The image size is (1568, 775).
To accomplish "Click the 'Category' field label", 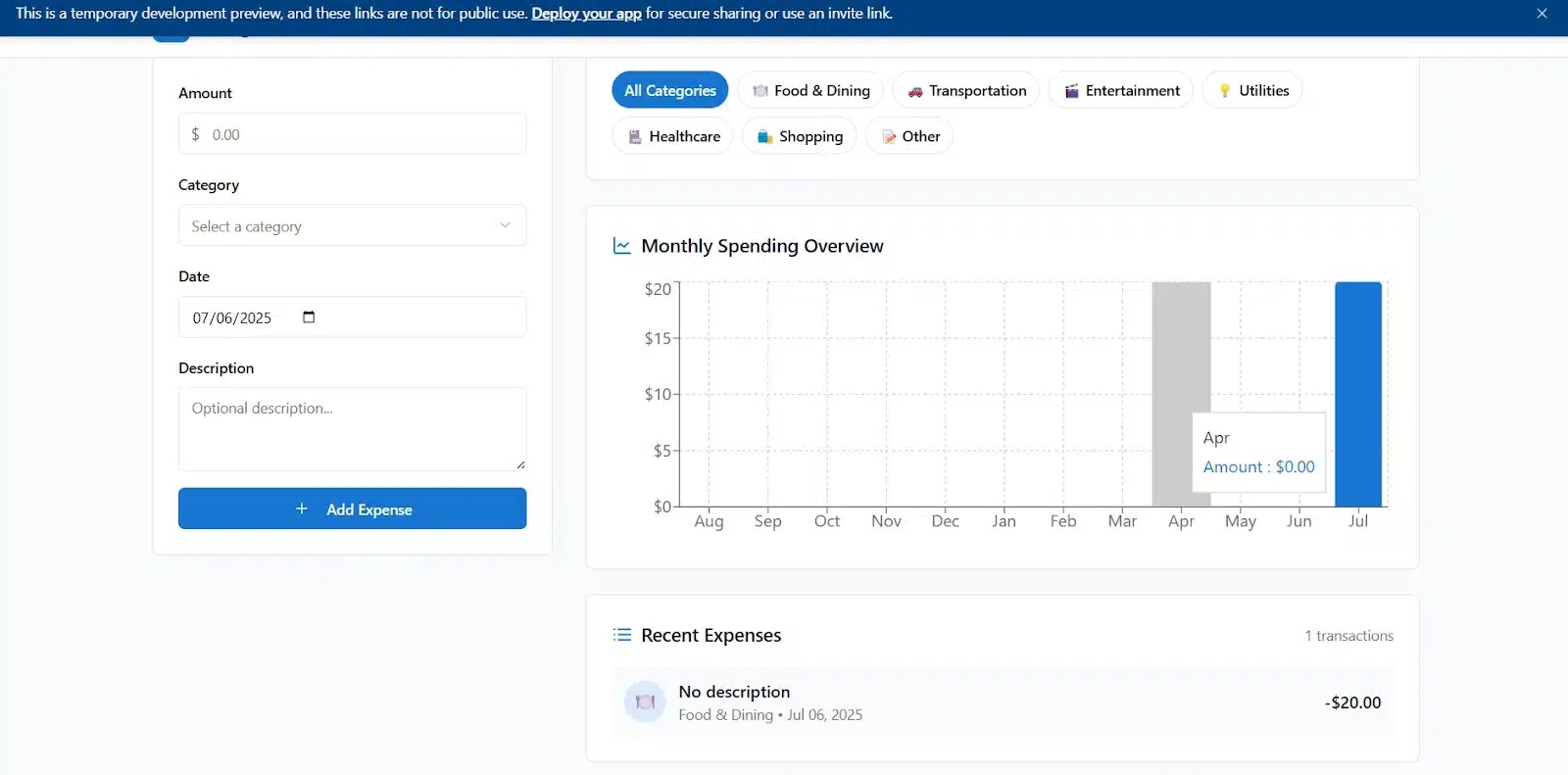I will pyautogui.click(x=209, y=185).
